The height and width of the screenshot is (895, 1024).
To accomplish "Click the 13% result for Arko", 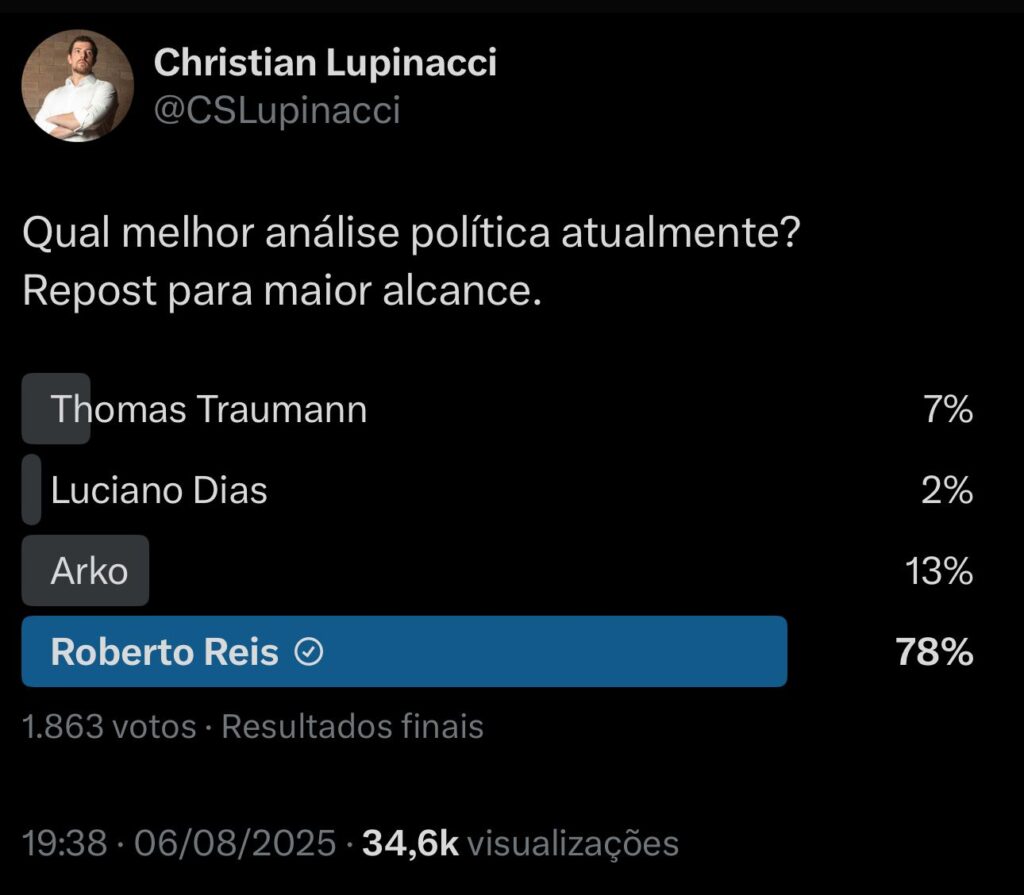I will (x=939, y=571).
